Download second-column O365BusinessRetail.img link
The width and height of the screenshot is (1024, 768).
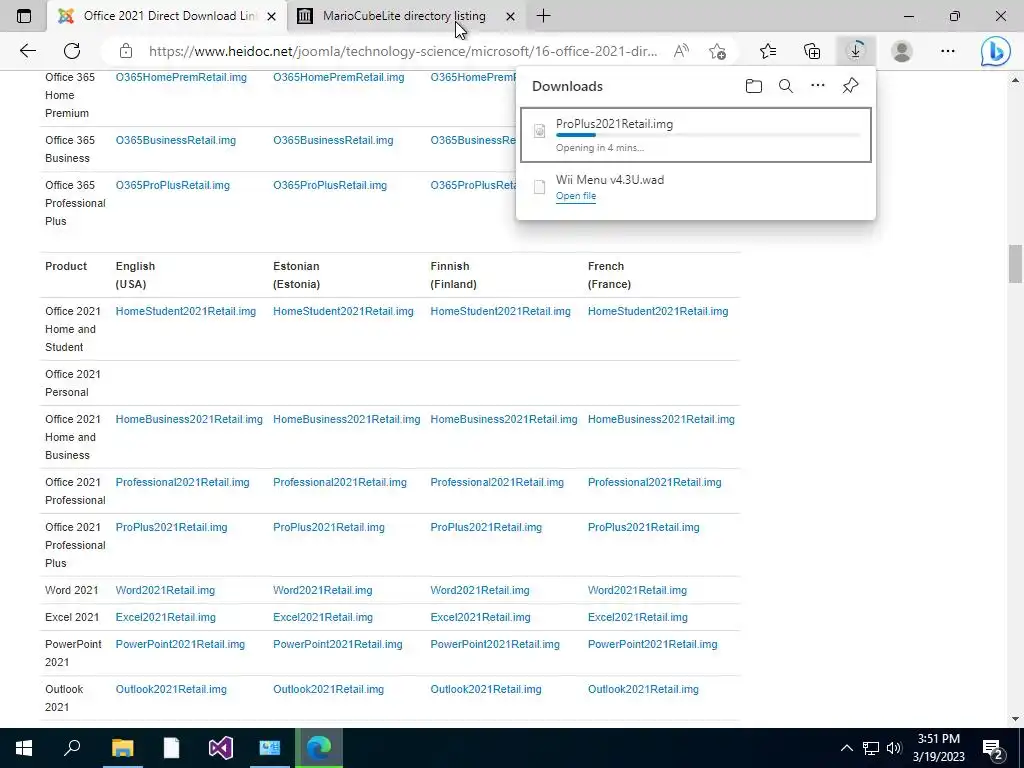(333, 140)
